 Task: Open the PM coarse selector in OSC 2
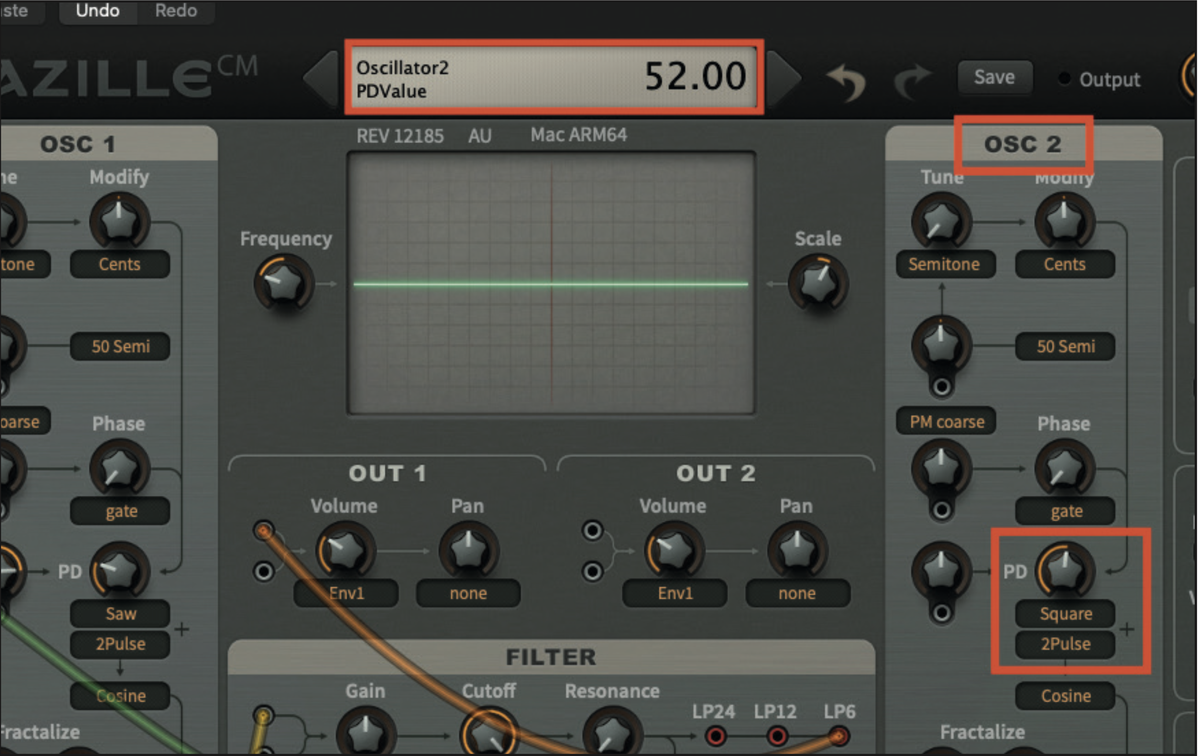click(x=944, y=421)
